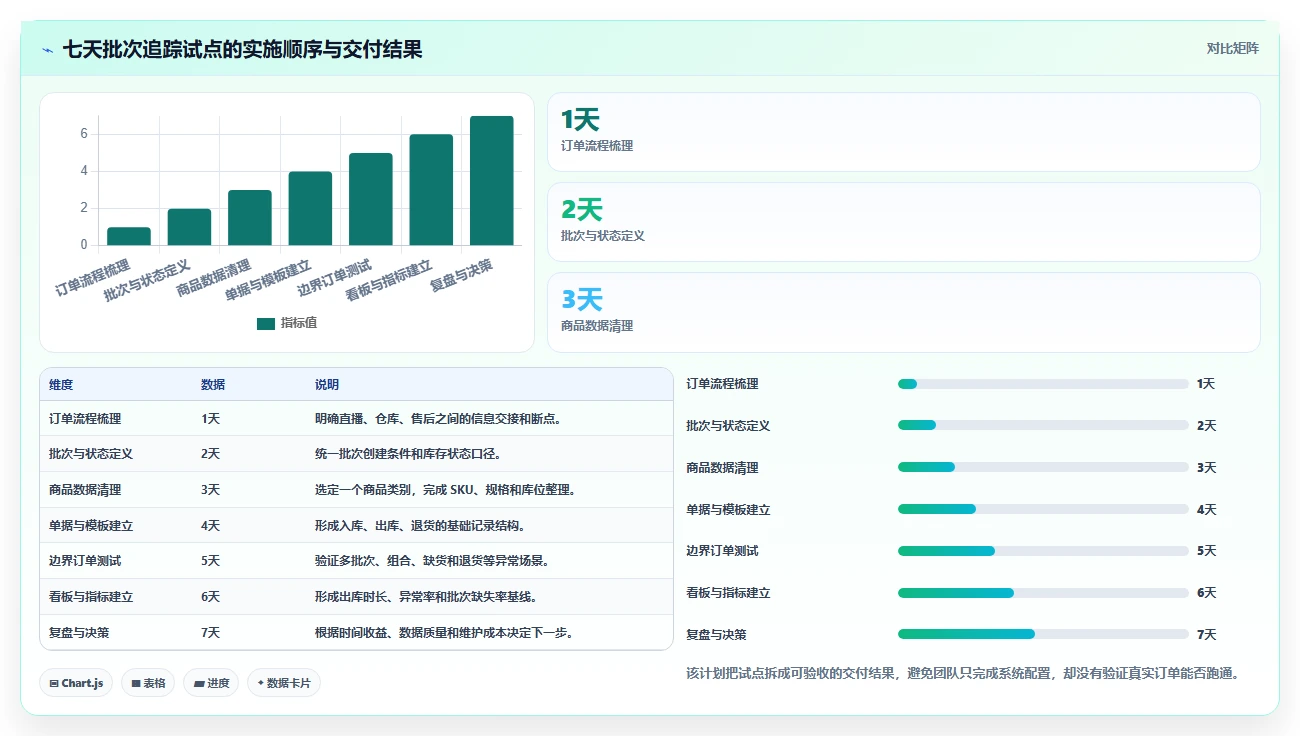The image size is (1300, 736).
Task: Click the 指标值 legend label
Action: [299, 323]
